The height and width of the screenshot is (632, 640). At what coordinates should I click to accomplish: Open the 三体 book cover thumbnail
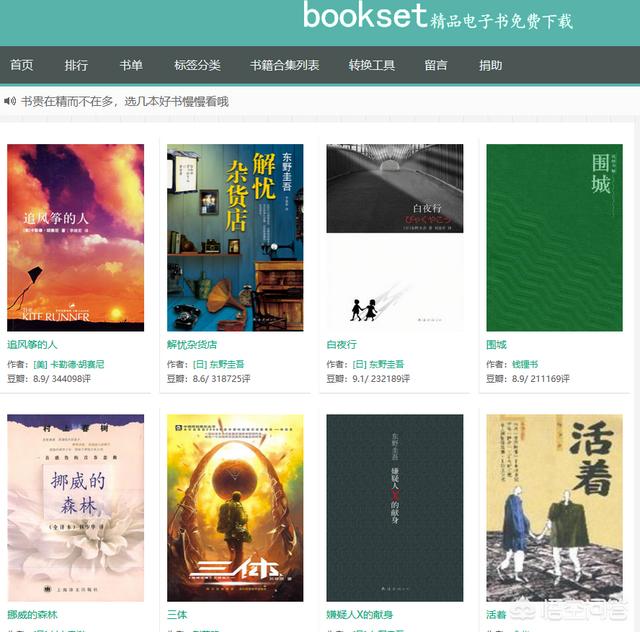pos(235,508)
